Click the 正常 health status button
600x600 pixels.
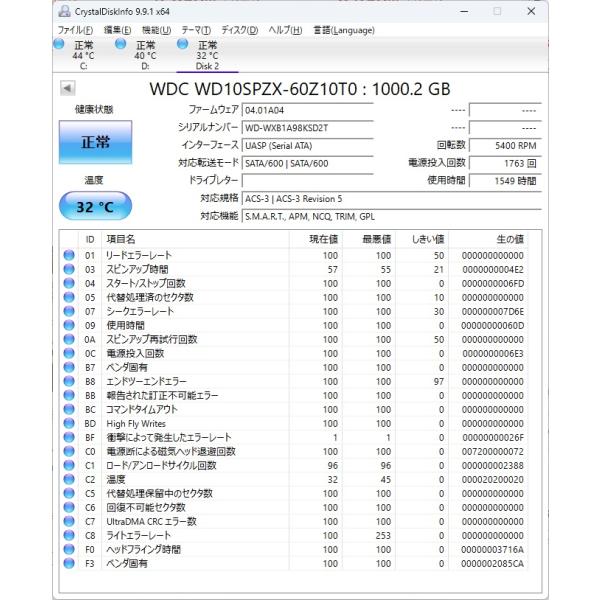(95, 142)
